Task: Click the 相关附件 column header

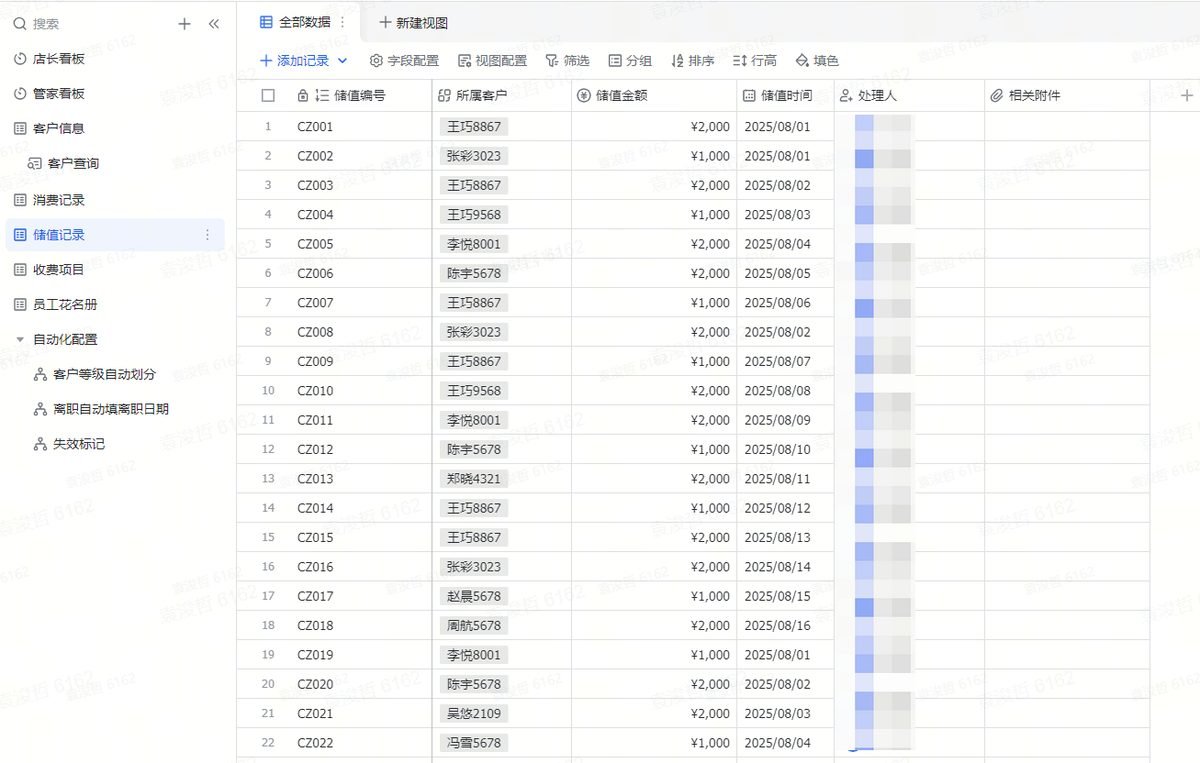Action: [x=1067, y=96]
